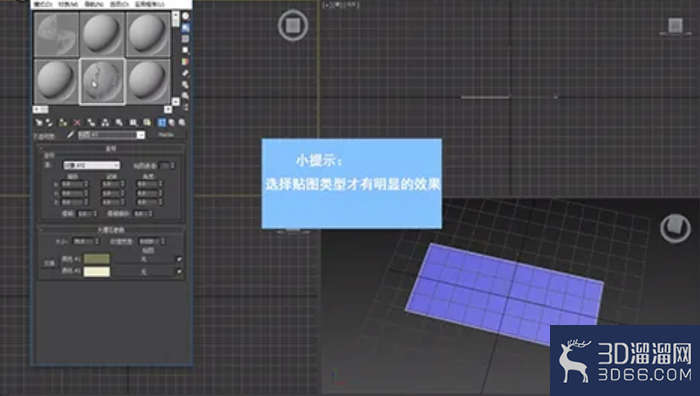Click the ViewCube in the top-left viewport
This screenshot has width=700, height=396.
pos(293,25)
